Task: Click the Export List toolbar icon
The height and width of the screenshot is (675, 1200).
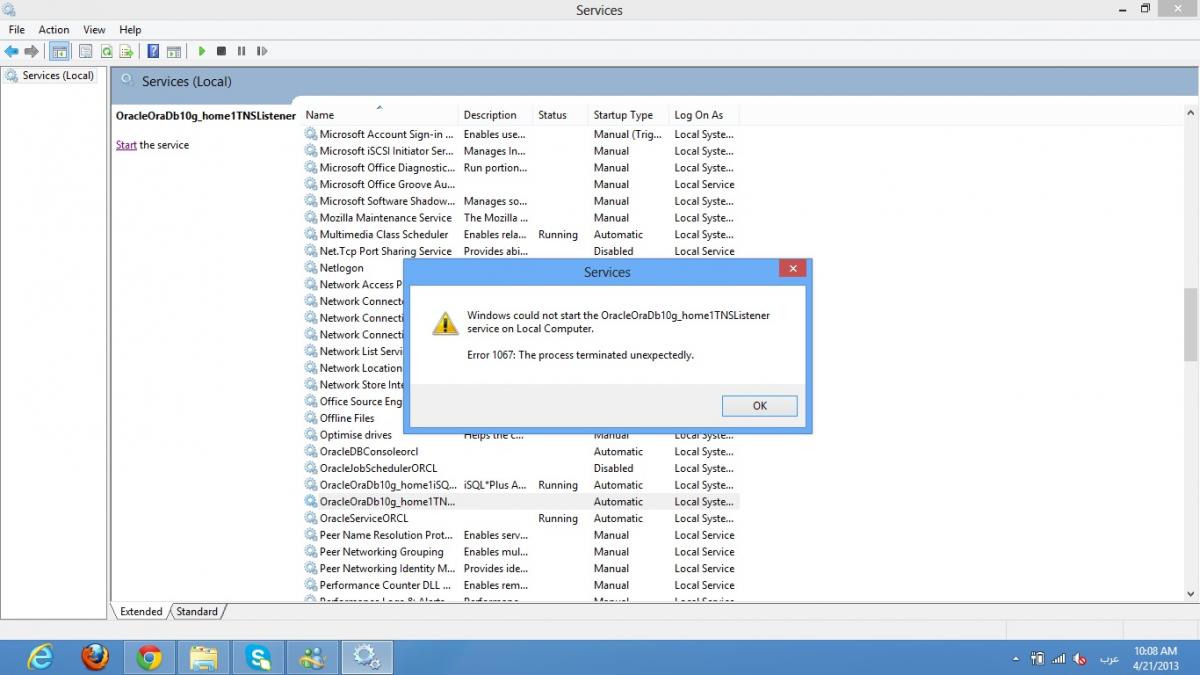Action: click(127, 51)
